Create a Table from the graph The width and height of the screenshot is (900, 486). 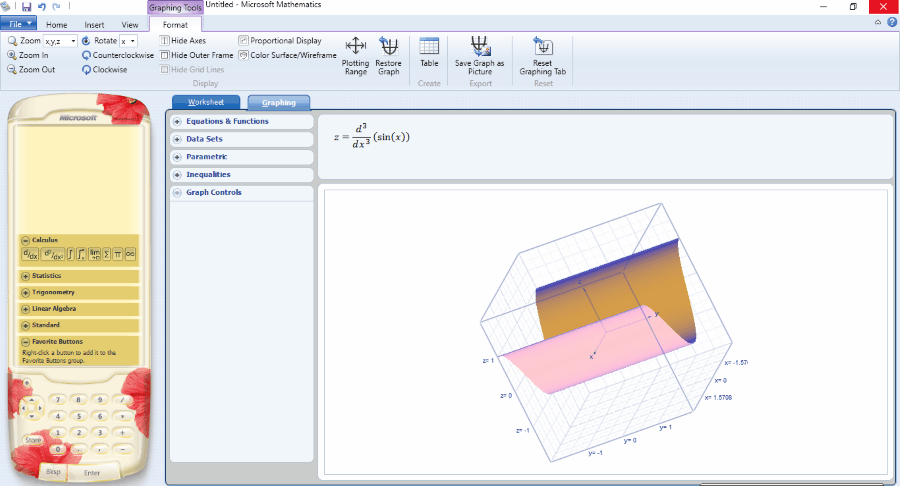[x=429, y=53]
